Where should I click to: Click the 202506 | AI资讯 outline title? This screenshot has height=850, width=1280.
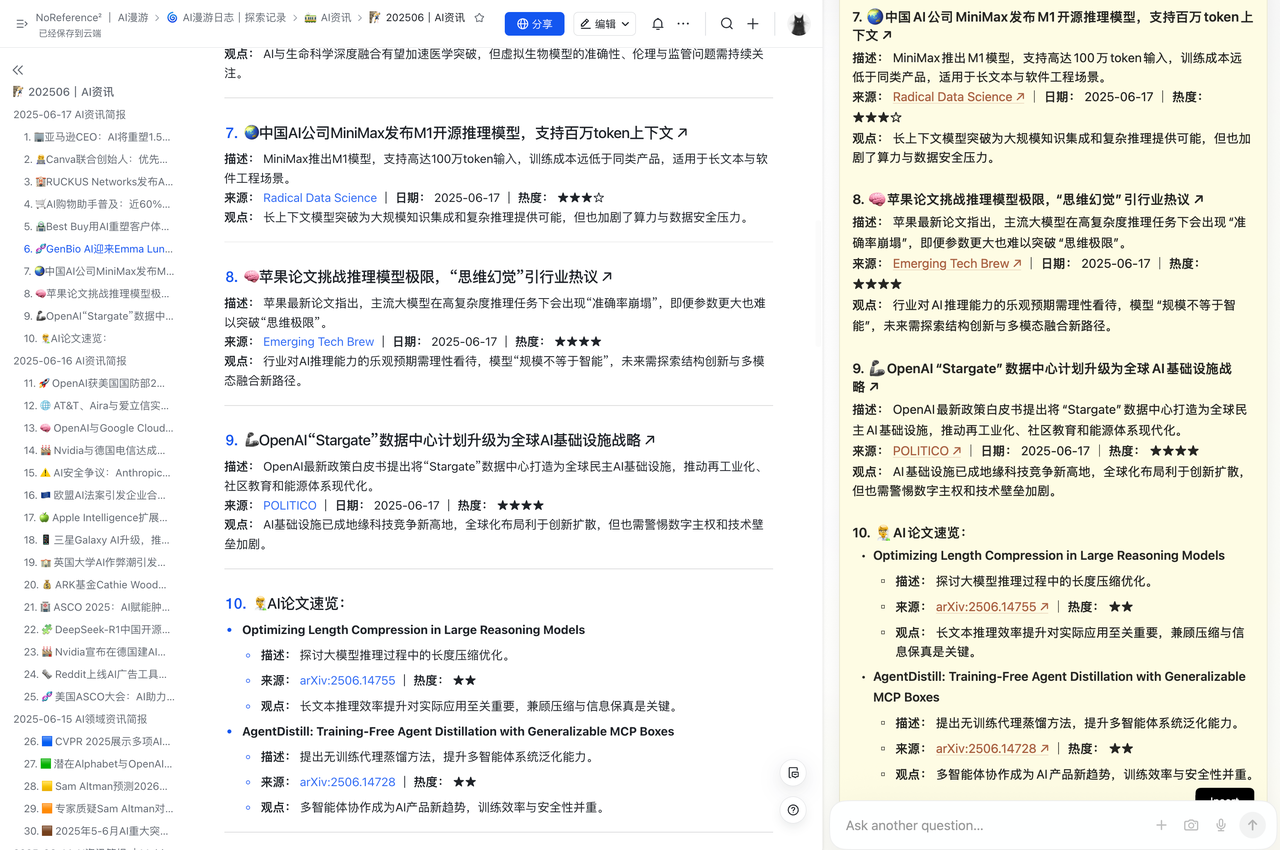pyautogui.click(x=63, y=92)
